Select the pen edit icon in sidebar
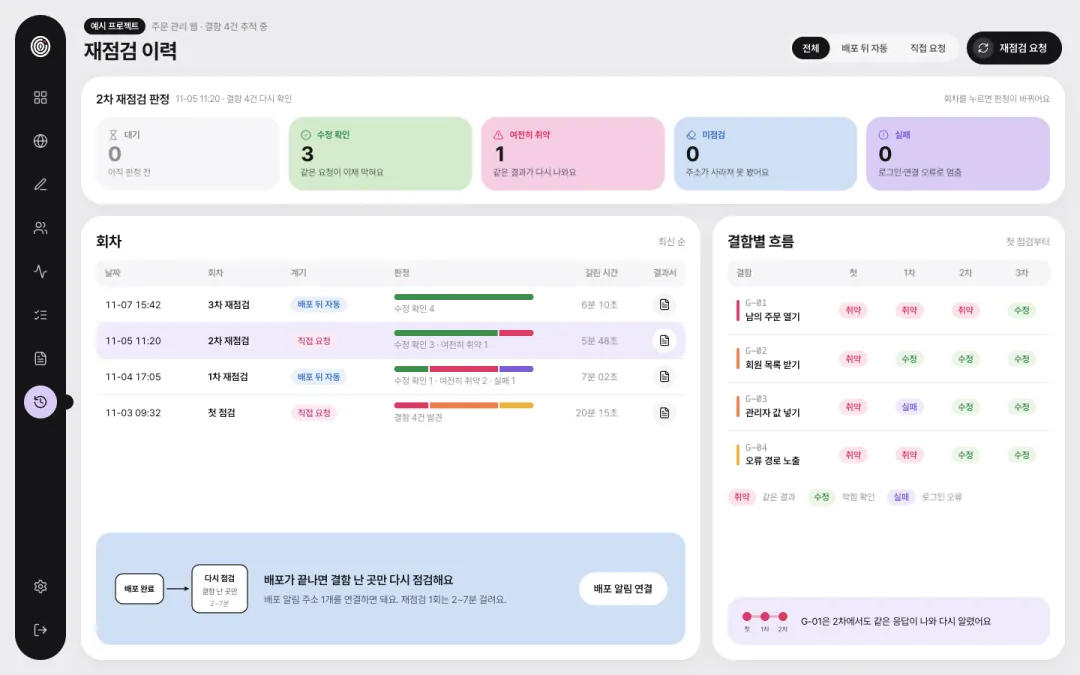1080x675 pixels. click(41, 185)
